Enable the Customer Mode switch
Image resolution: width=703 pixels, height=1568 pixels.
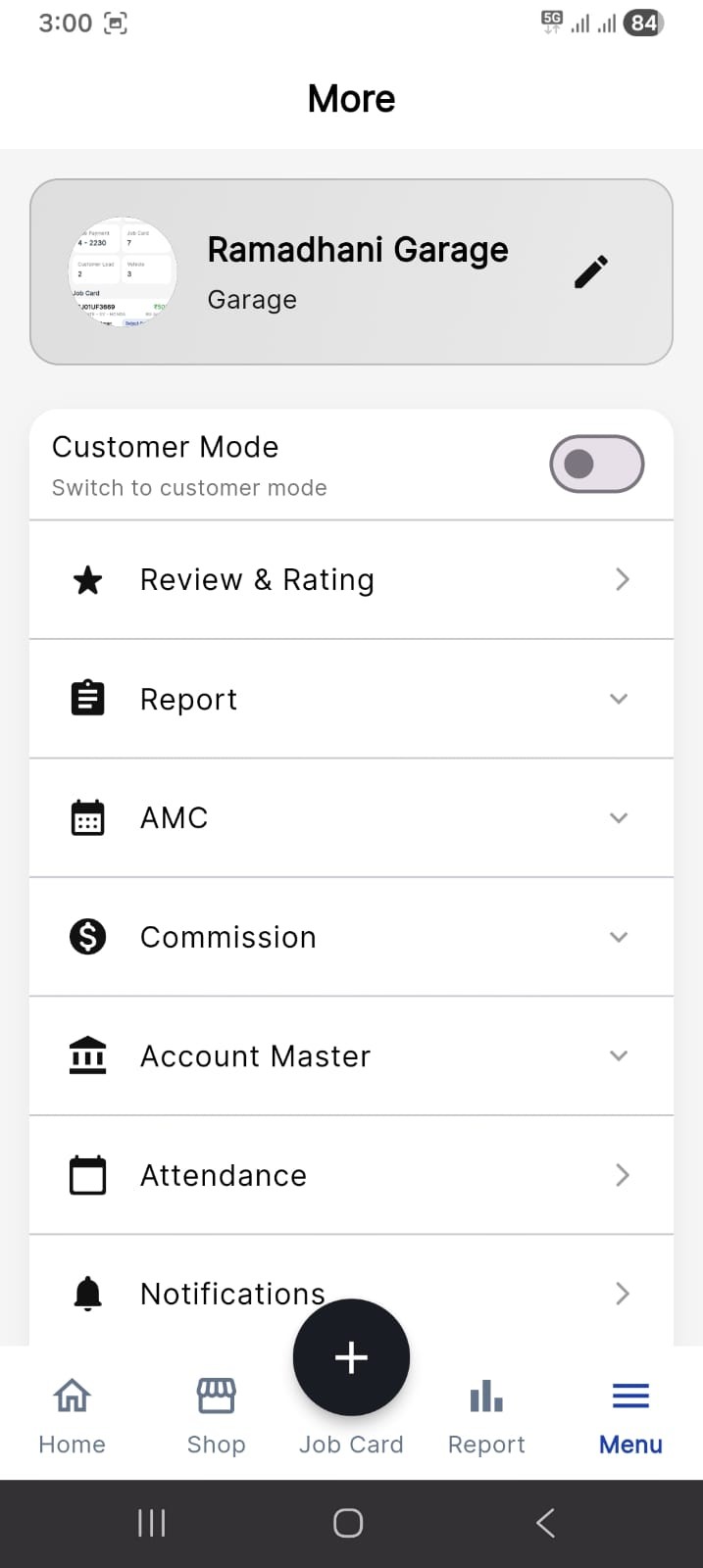596,464
